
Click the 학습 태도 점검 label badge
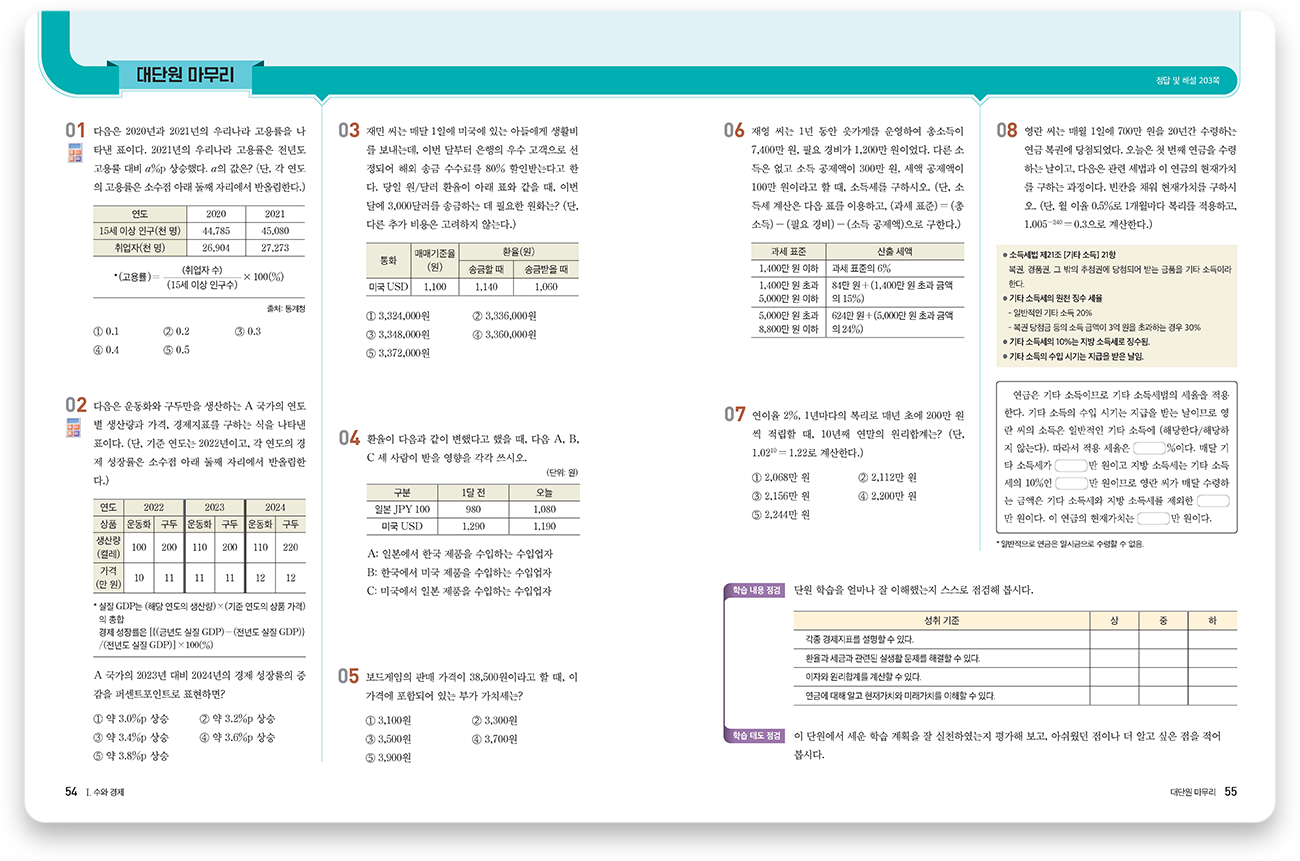point(756,736)
